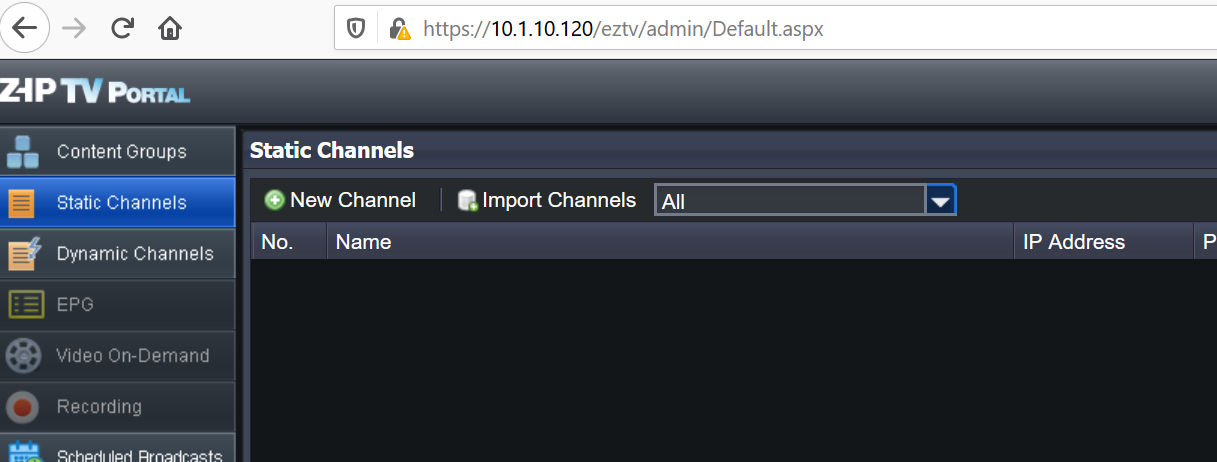Click the browser back arrow
Screen dimensions: 1217x462
[x=24, y=28]
